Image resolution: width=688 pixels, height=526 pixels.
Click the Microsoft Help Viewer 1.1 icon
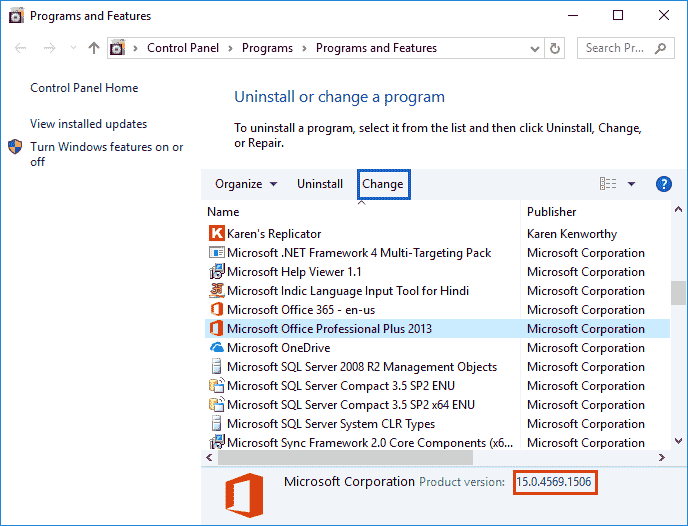[216, 272]
